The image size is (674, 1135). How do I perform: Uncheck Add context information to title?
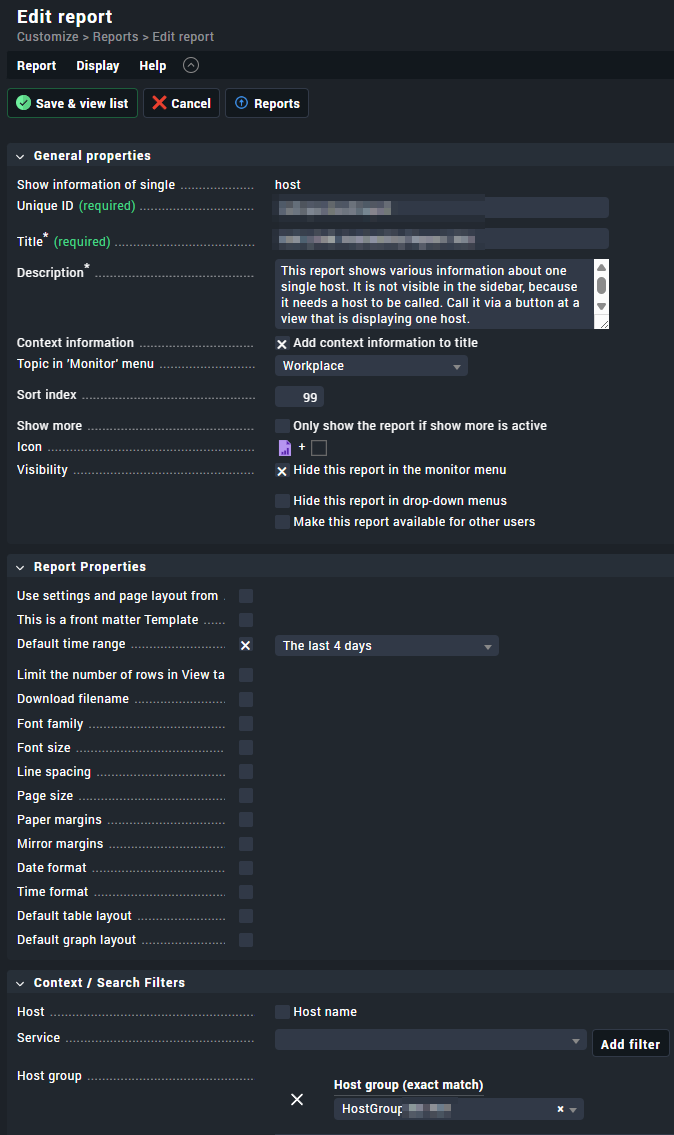tap(282, 343)
